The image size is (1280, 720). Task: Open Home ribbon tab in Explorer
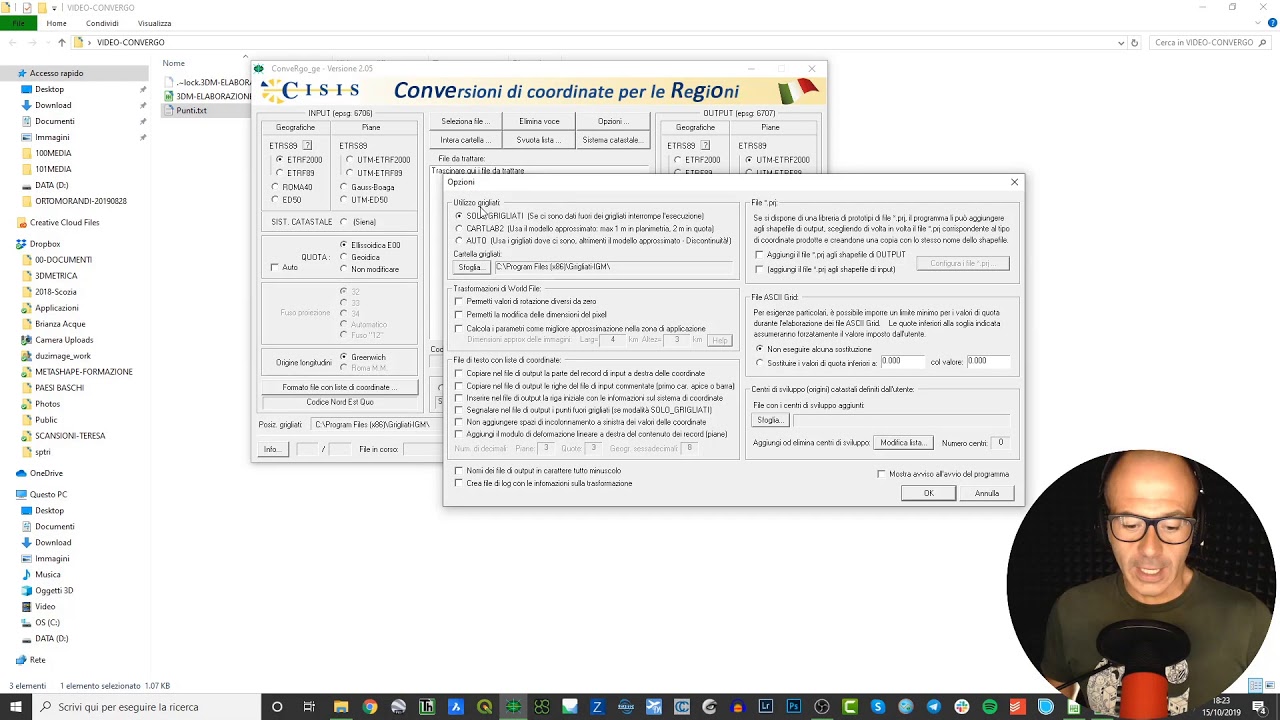click(x=56, y=23)
